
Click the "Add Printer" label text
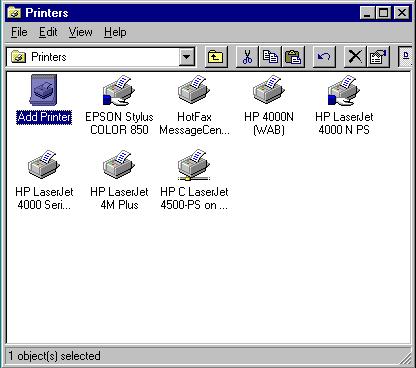[x=44, y=117]
